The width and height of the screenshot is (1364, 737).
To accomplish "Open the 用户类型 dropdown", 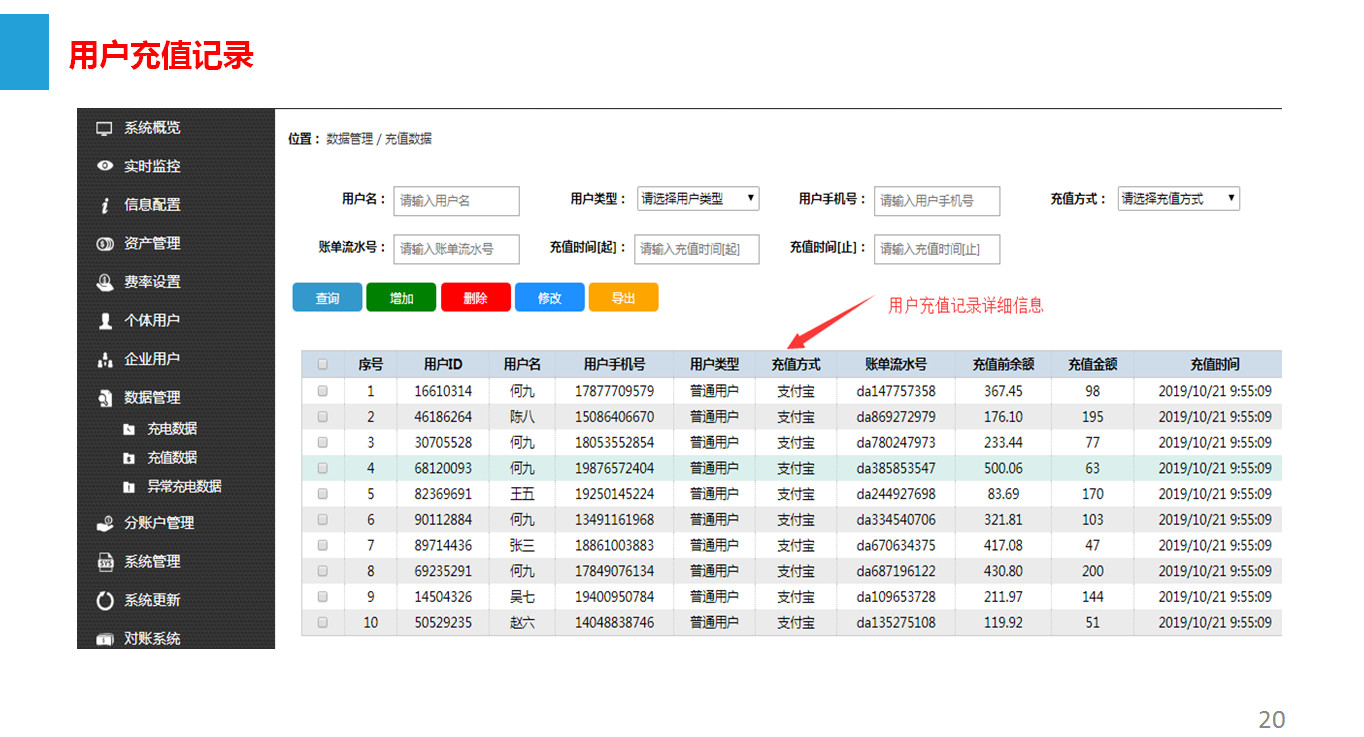I will (698, 199).
